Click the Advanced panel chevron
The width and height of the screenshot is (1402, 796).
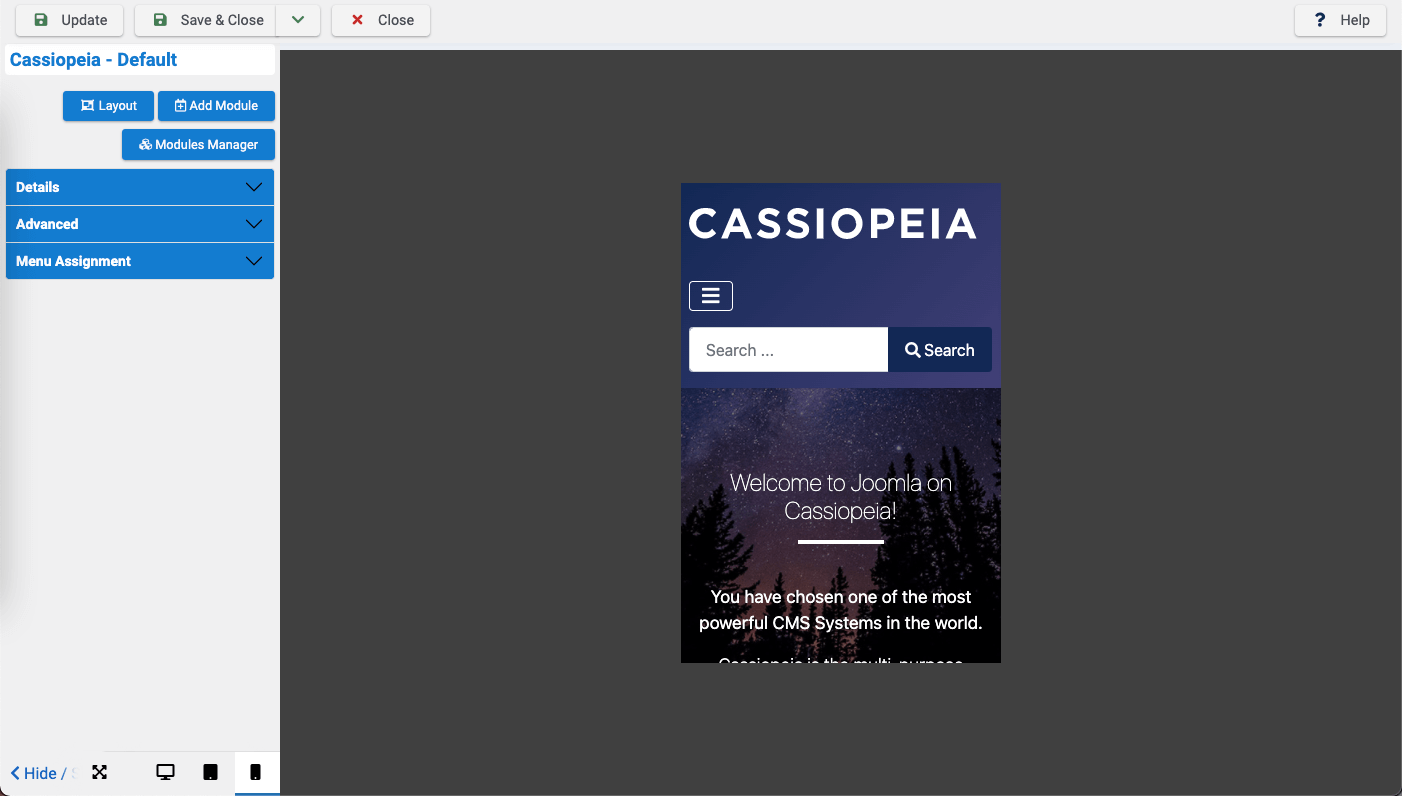[254, 224]
